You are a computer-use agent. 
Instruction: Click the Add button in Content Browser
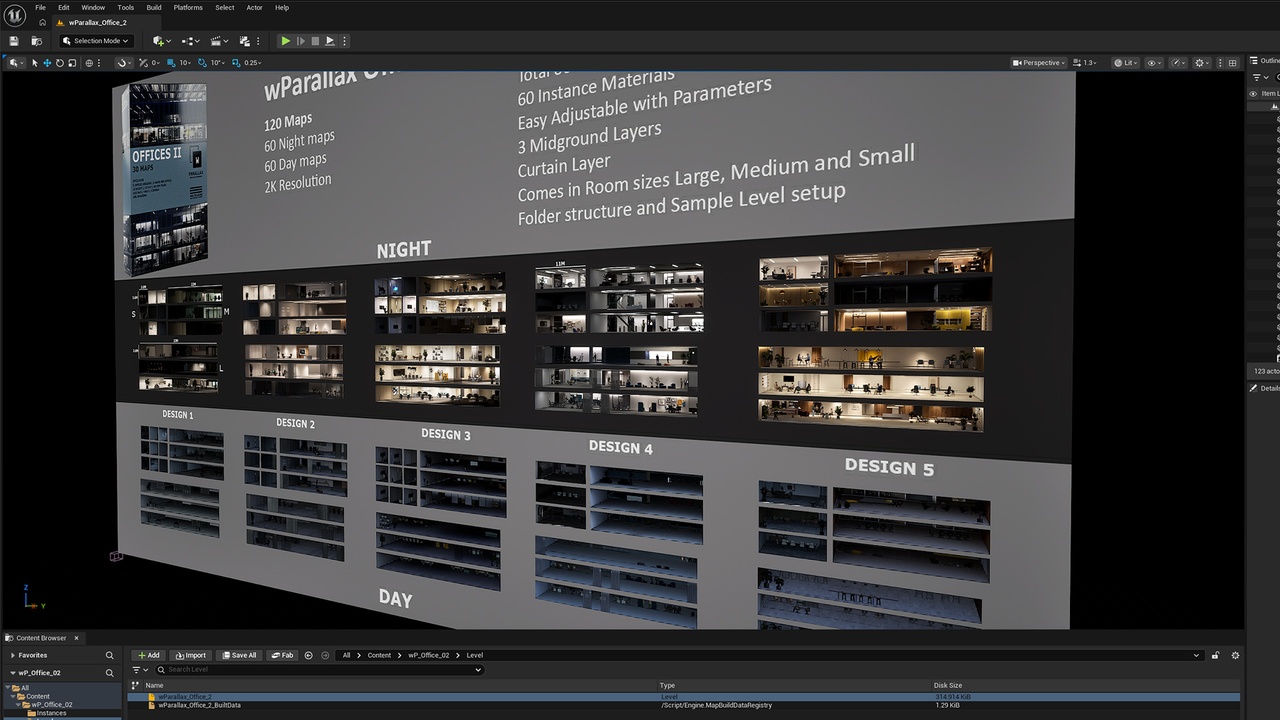point(148,655)
